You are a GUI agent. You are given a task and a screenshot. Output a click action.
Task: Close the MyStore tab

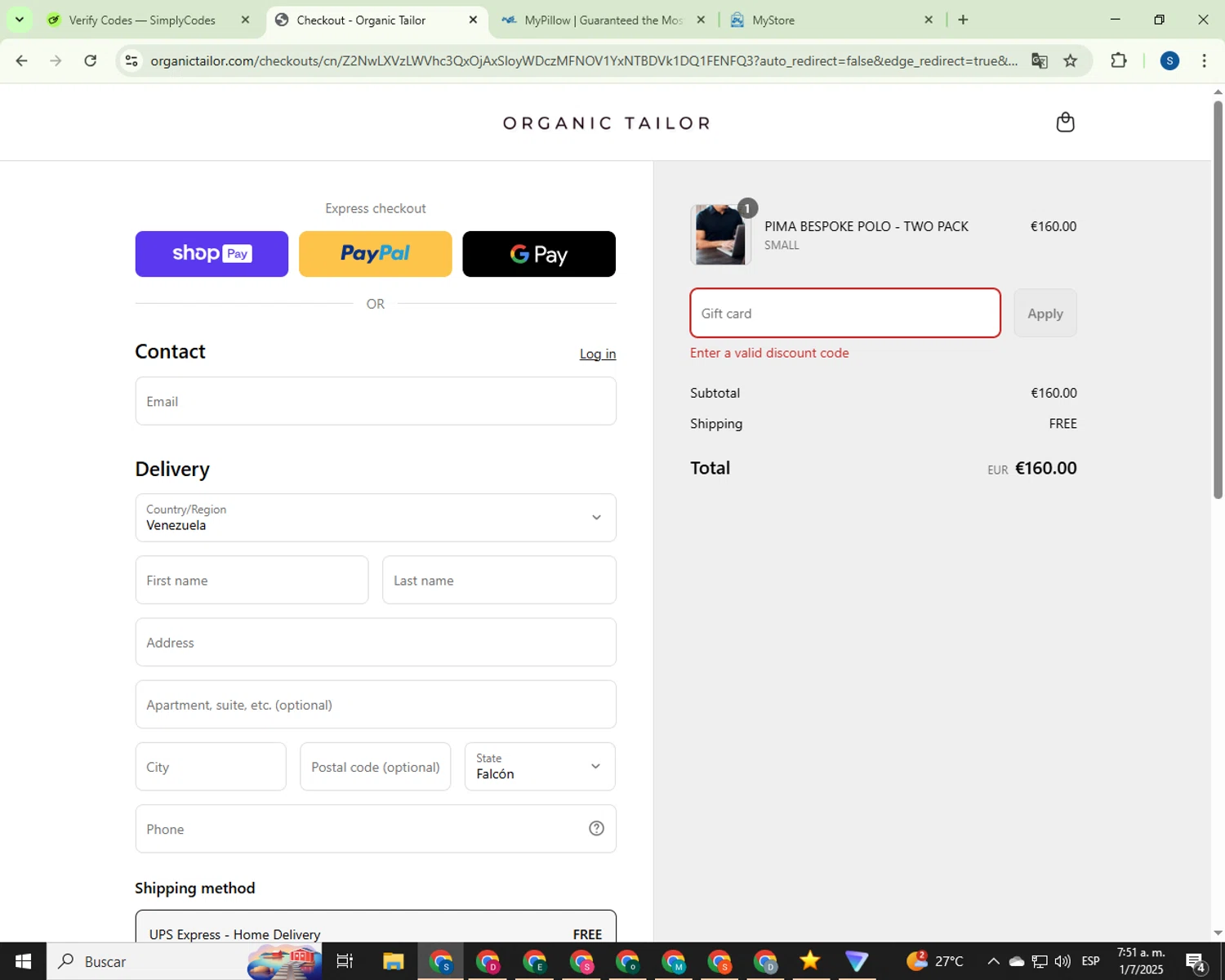coord(929,20)
